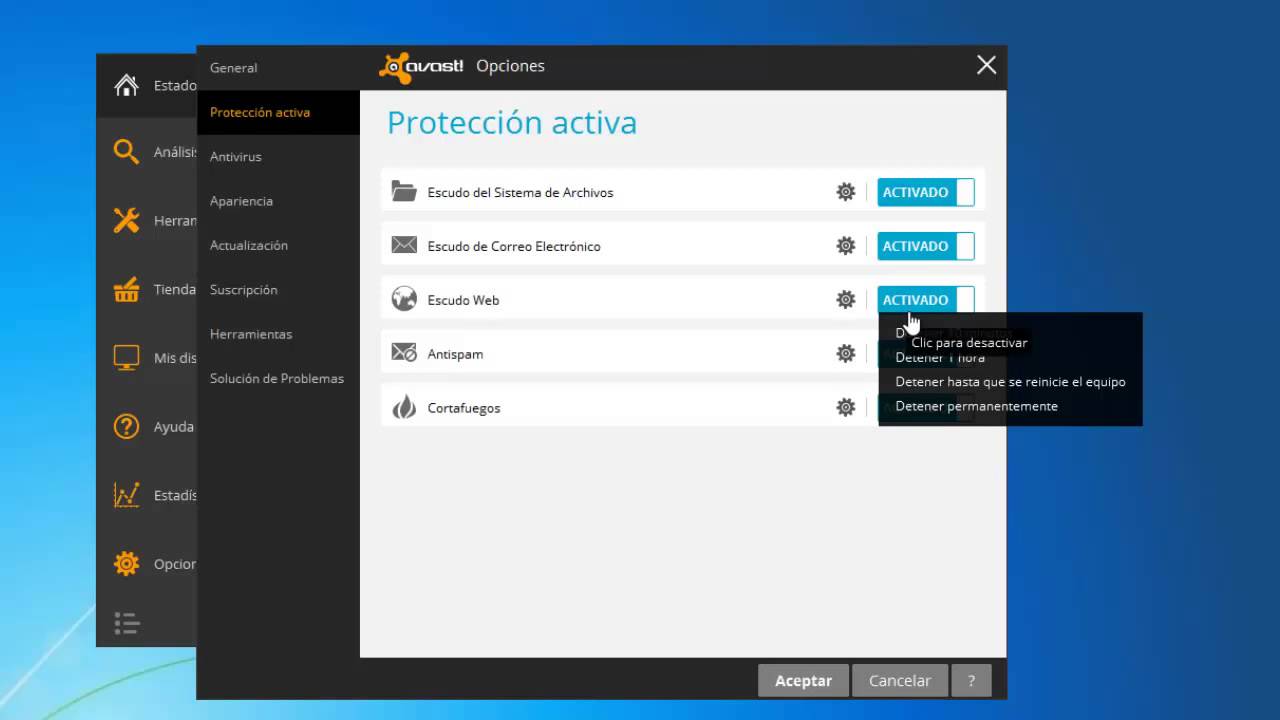
Task: Toggle Escudo Web ACTIVADO switch
Action: (x=926, y=300)
